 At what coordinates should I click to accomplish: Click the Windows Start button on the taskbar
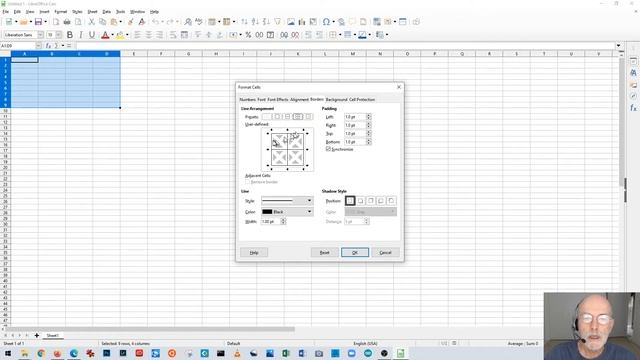tap(8, 353)
